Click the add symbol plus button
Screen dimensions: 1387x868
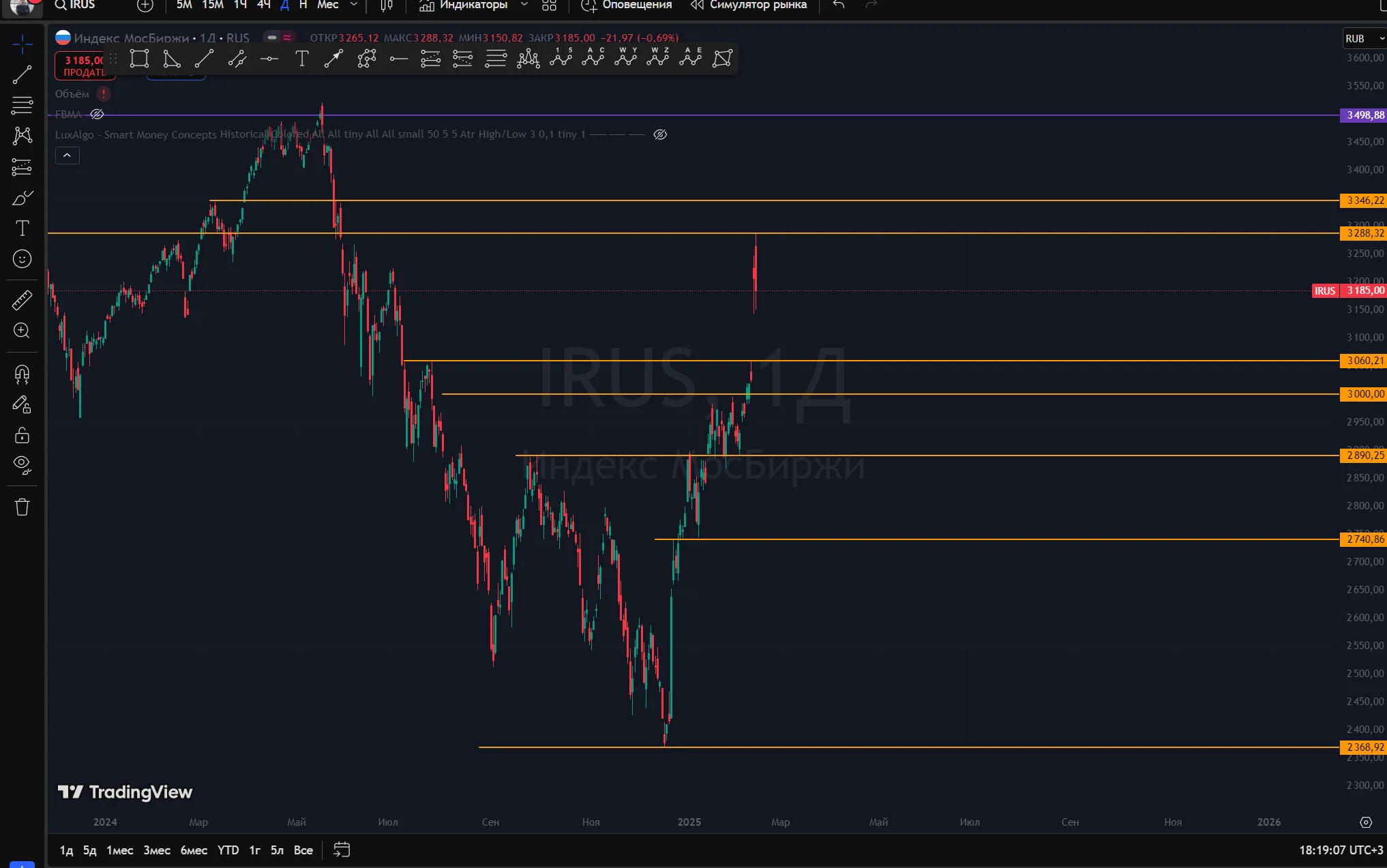tap(145, 5)
